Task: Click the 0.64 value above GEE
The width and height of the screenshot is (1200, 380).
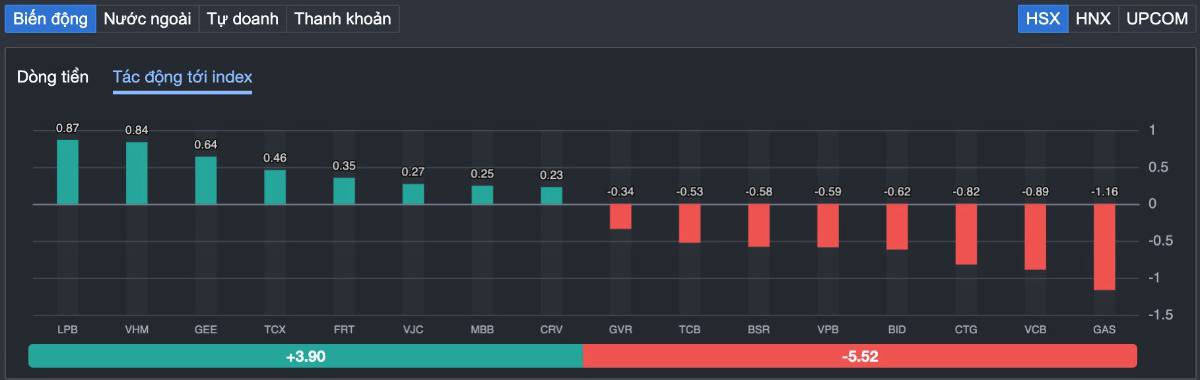Action: pyautogui.click(x=206, y=145)
